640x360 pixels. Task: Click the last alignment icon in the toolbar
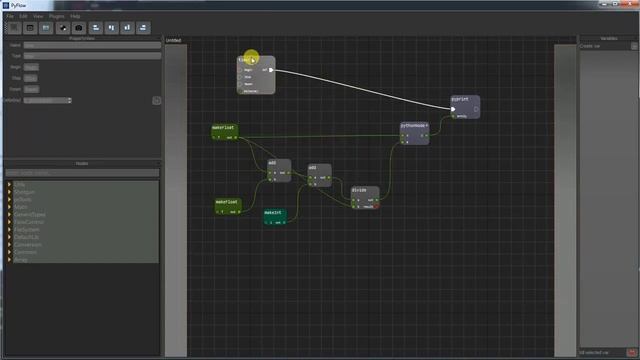[x=143, y=28]
